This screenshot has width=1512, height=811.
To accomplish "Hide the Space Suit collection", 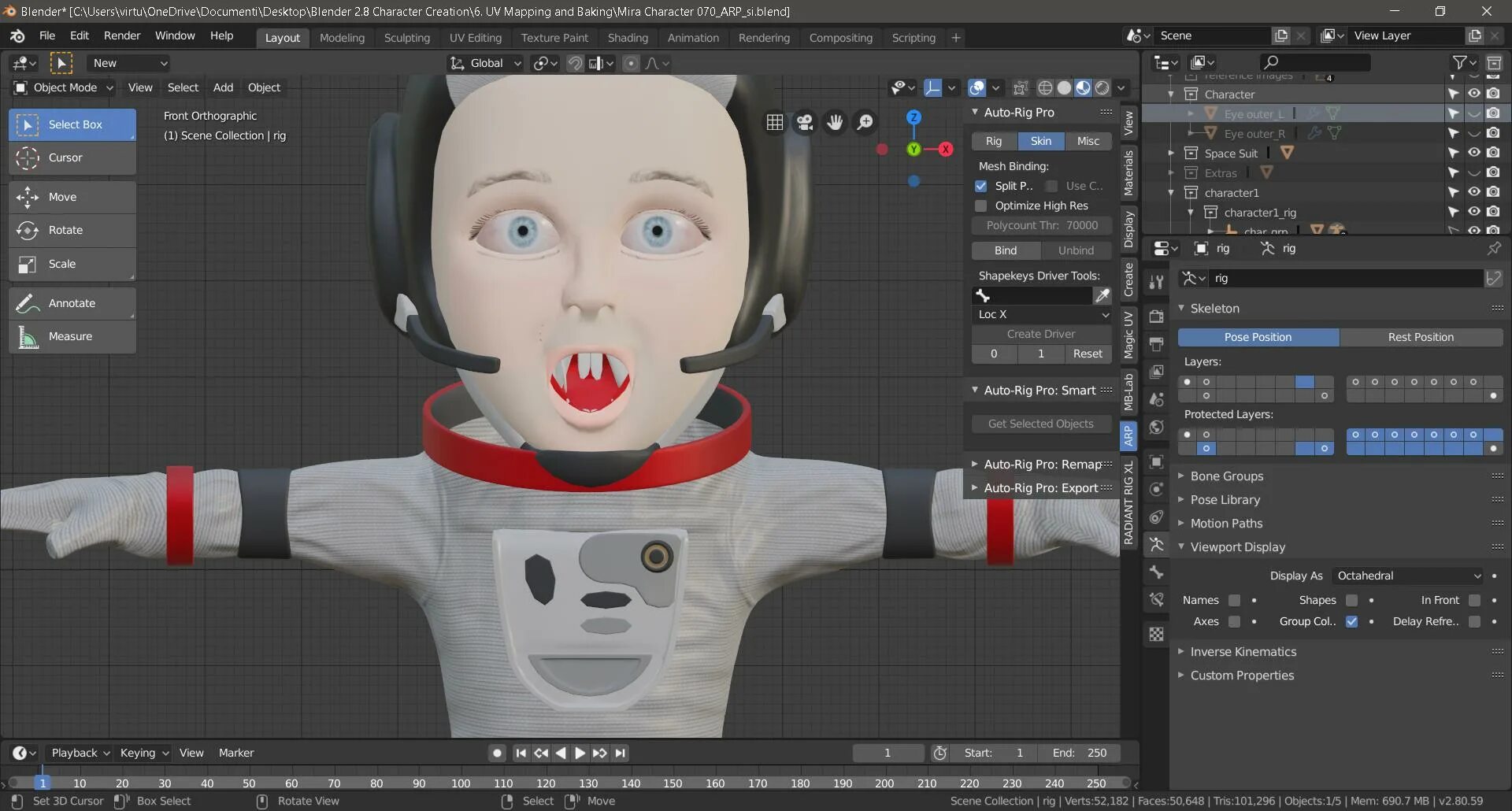I will 1473,153.
